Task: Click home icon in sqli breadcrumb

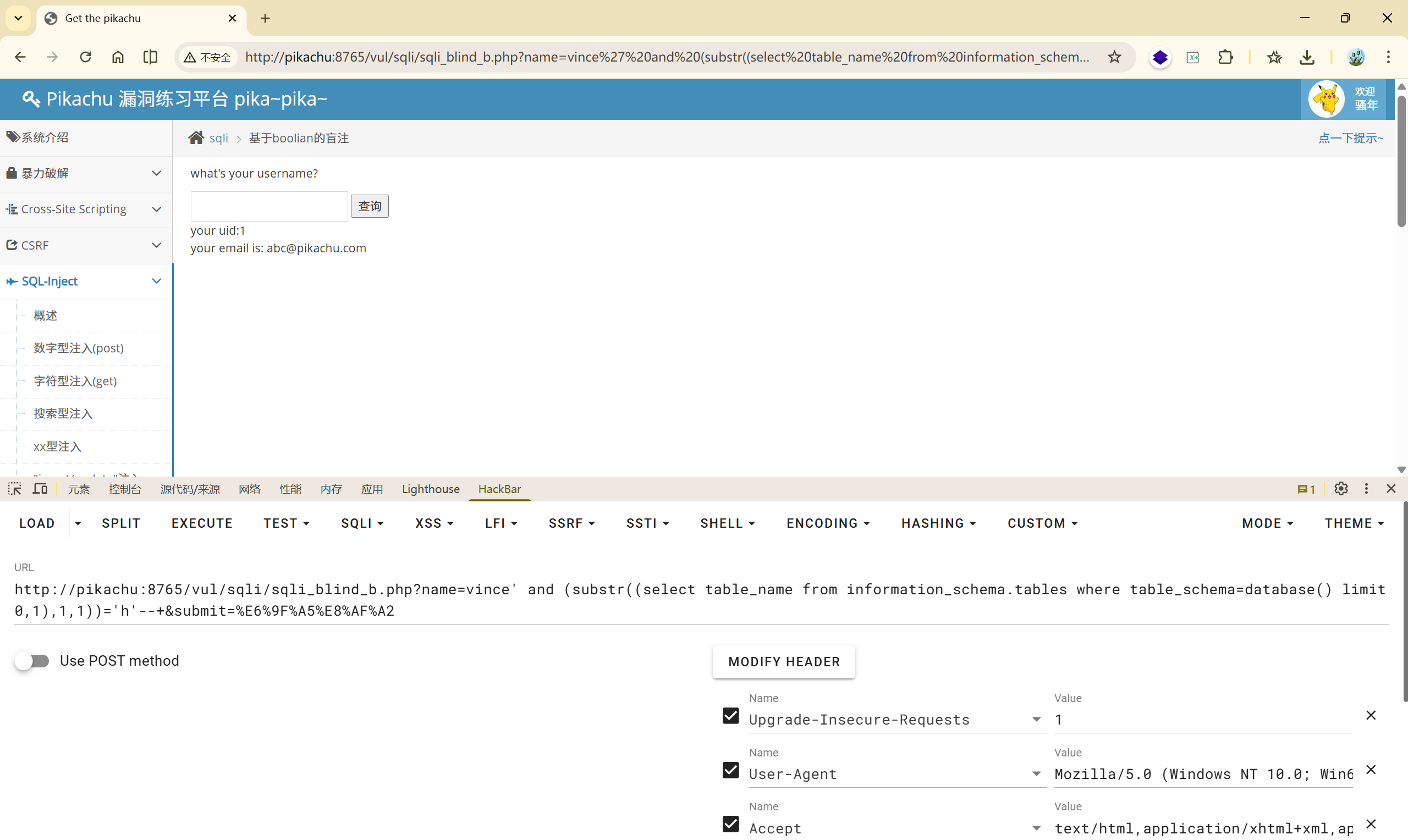Action: pyautogui.click(x=196, y=138)
